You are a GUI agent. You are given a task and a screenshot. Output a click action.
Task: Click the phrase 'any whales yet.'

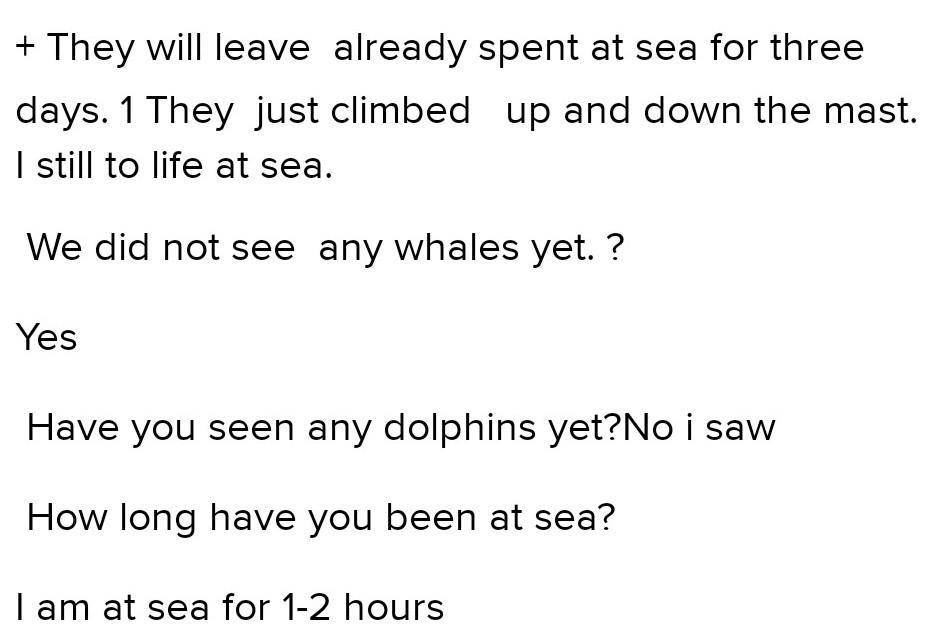pos(456,247)
